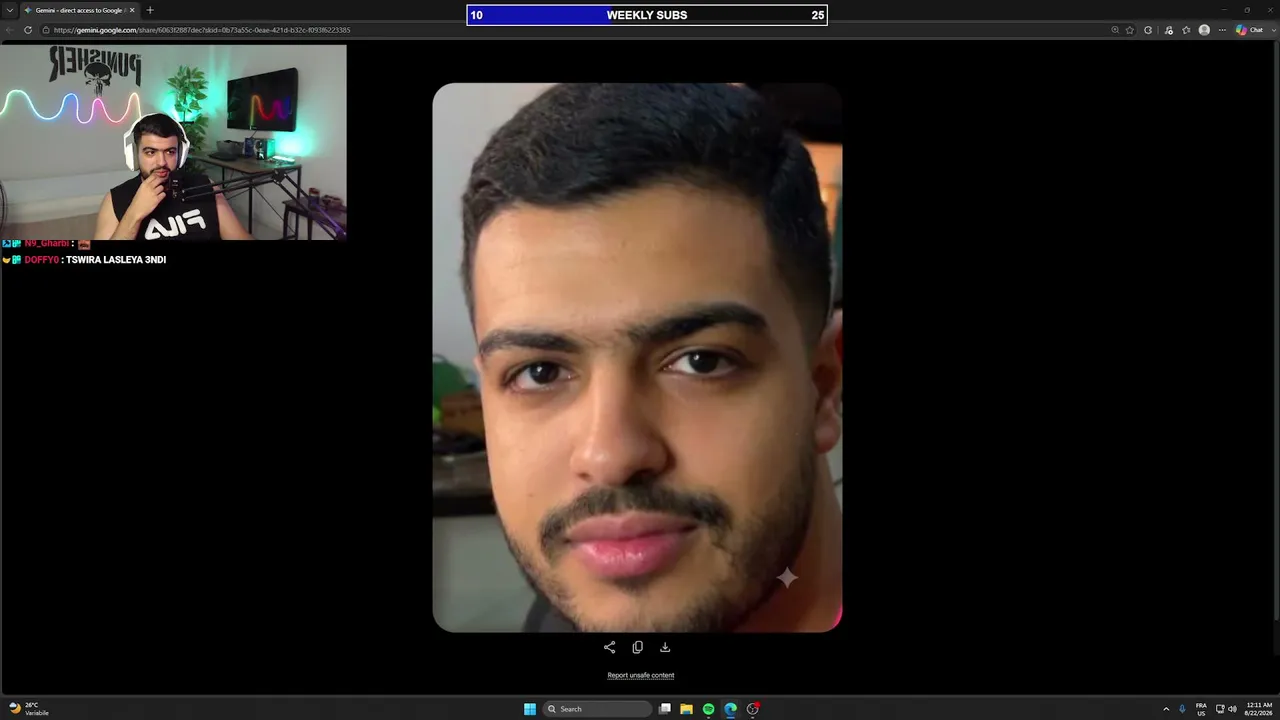Download the generated image
The image size is (1280, 720).
(x=665, y=647)
